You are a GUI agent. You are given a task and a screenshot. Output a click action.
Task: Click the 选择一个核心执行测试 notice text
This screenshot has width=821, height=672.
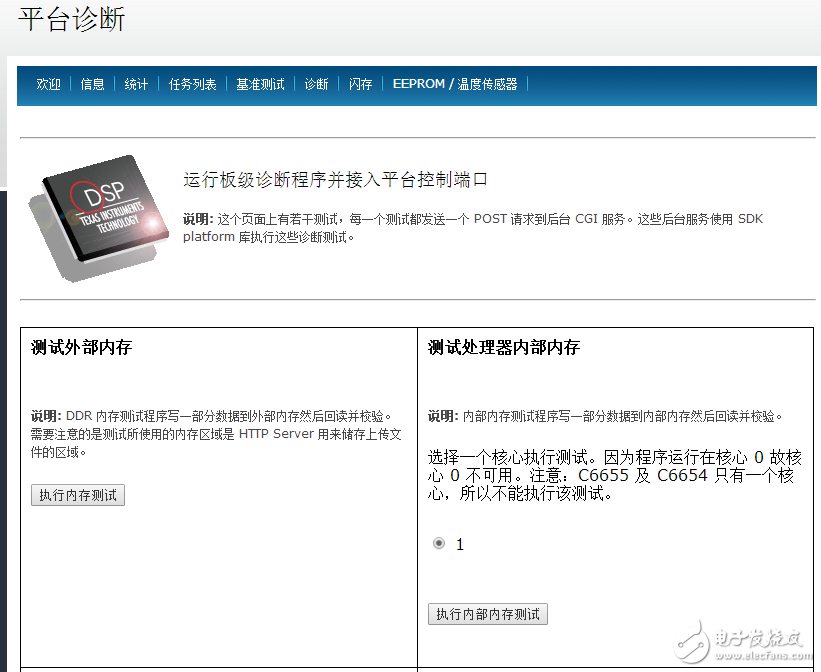click(x=615, y=475)
